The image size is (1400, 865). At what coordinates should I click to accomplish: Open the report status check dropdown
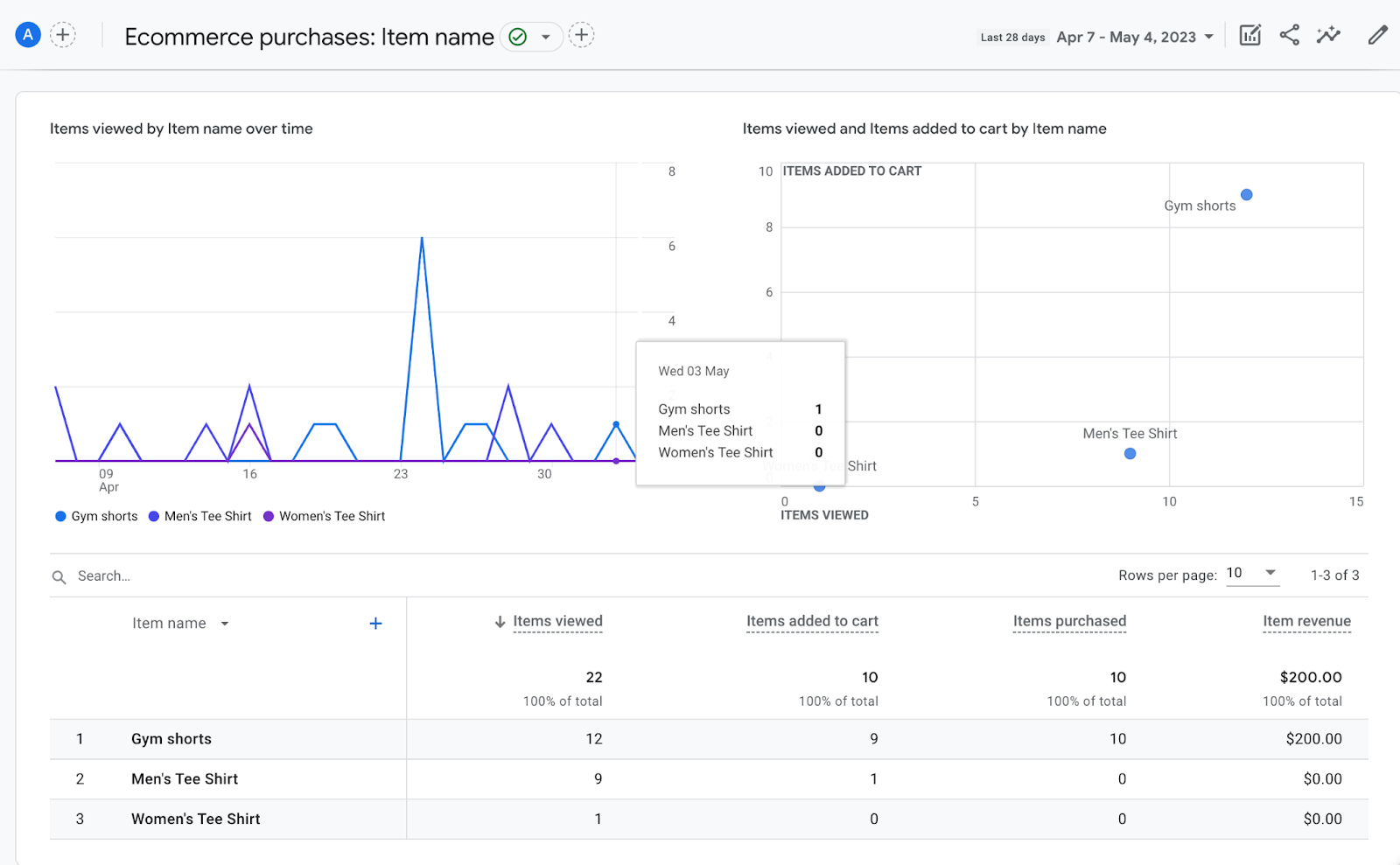click(x=531, y=37)
